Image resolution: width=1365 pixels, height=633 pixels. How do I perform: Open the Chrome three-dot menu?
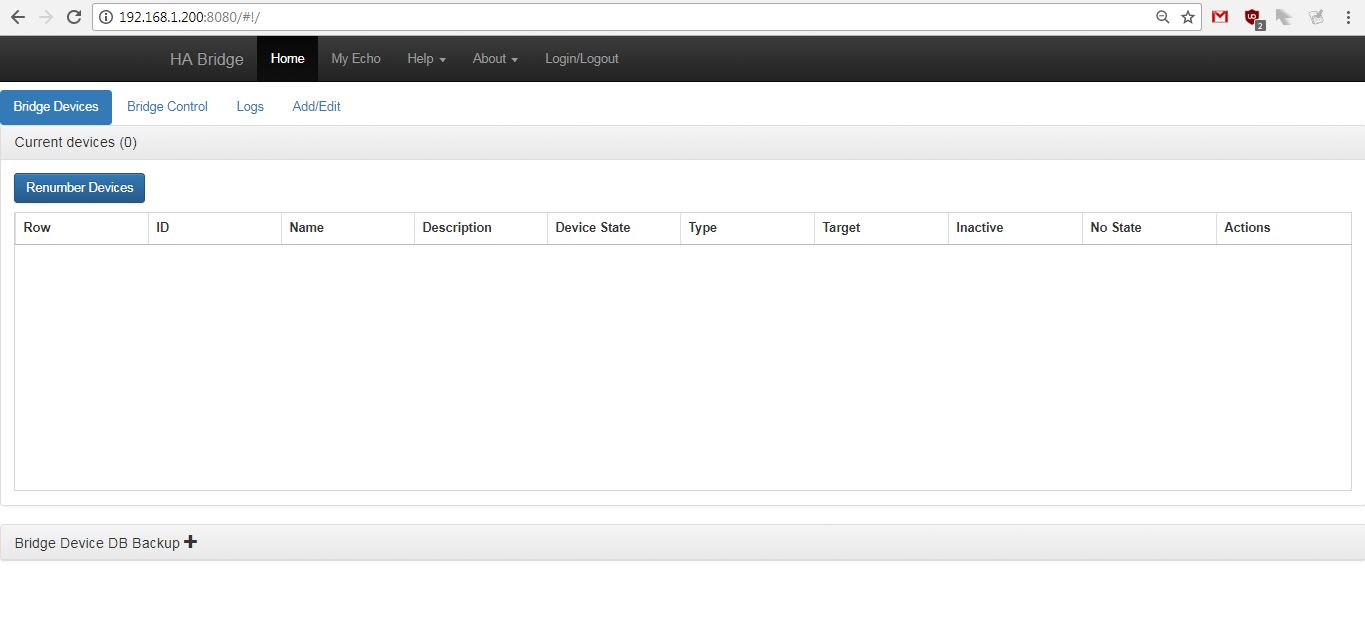point(1348,17)
